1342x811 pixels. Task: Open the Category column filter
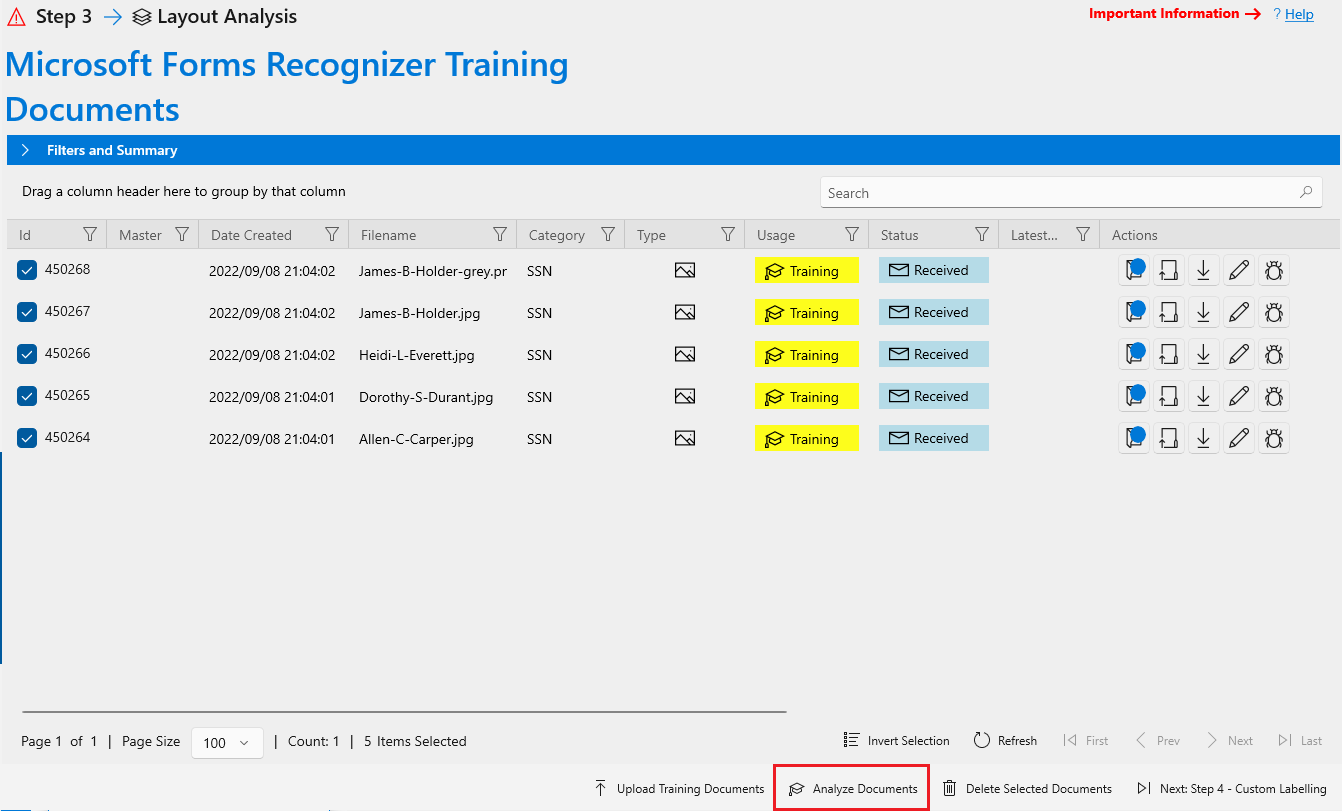coord(608,234)
